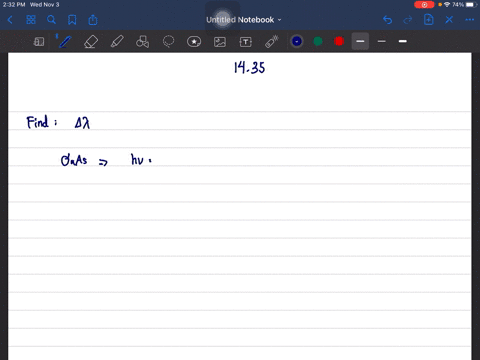This screenshot has width=480, height=360.
Task: Select the Lasso tool
Action: pos(168,42)
